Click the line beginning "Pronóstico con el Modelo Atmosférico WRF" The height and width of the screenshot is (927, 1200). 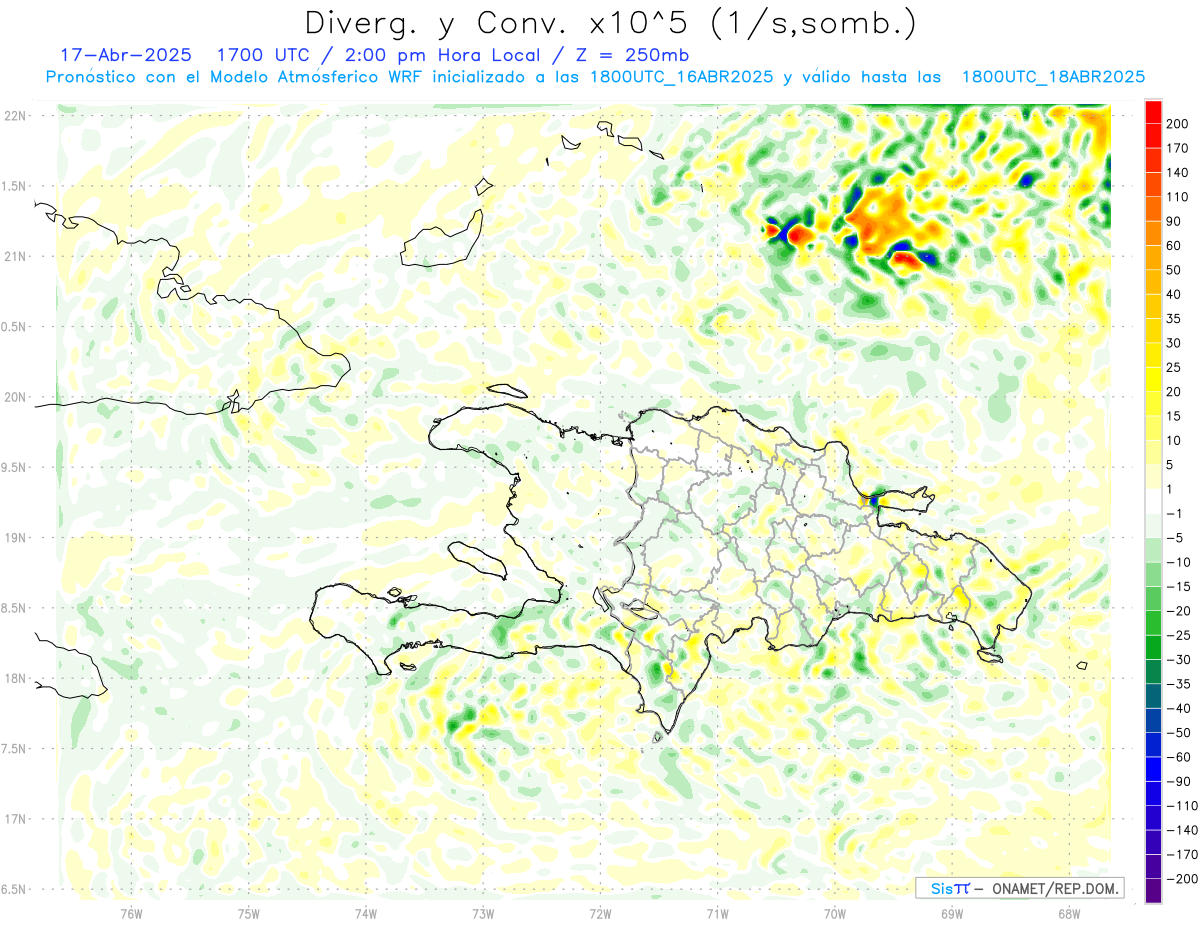[x=595, y=77]
